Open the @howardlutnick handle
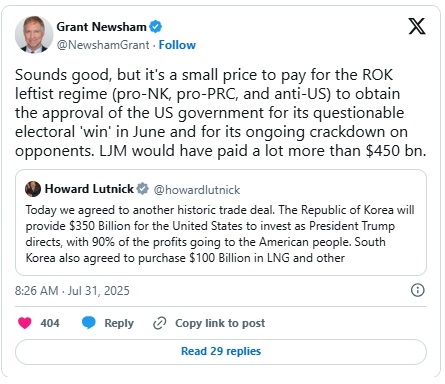Viewport: 445px width, 384px height. (x=197, y=190)
